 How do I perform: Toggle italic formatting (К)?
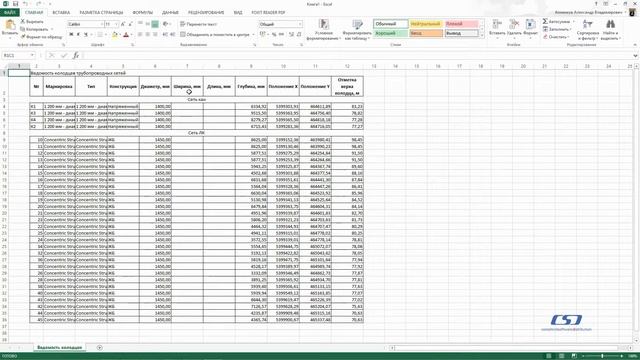point(78,35)
